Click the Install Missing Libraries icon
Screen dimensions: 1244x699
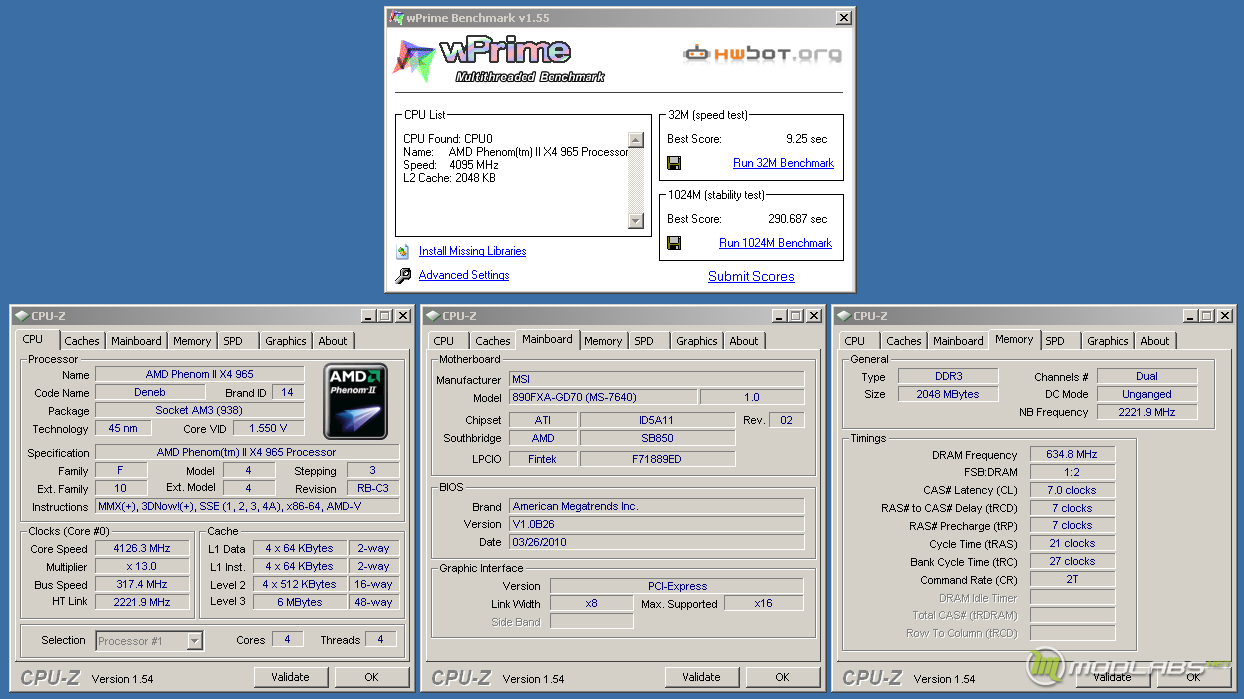403,251
